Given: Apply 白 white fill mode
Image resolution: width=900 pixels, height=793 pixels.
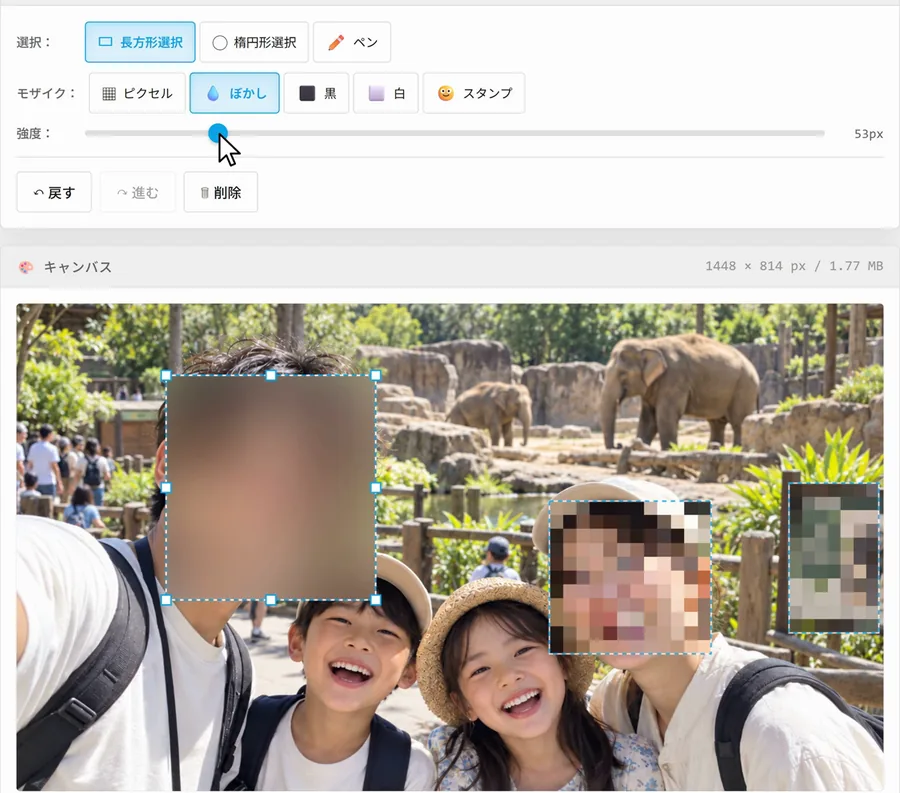Looking at the screenshot, I should pos(386,93).
